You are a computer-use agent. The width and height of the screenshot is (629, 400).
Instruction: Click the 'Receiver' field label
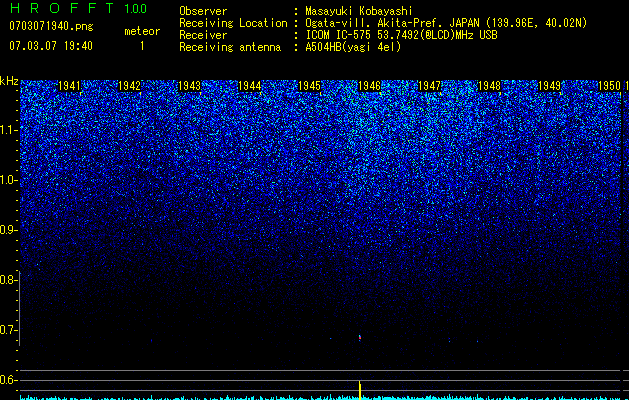[x=203, y=35]
